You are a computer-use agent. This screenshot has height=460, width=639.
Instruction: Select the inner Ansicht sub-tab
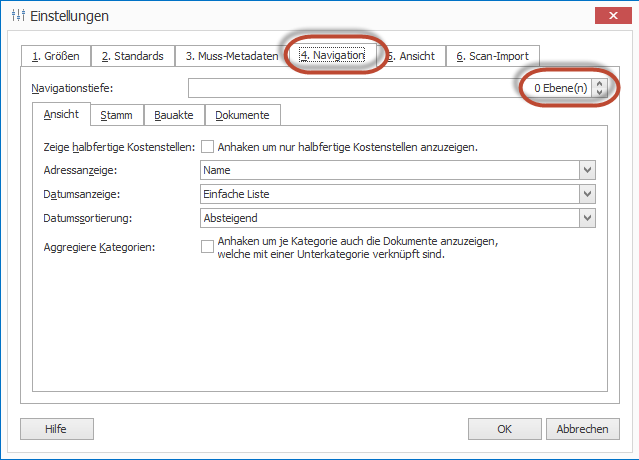pyautogui.click(x=61, y=115)
